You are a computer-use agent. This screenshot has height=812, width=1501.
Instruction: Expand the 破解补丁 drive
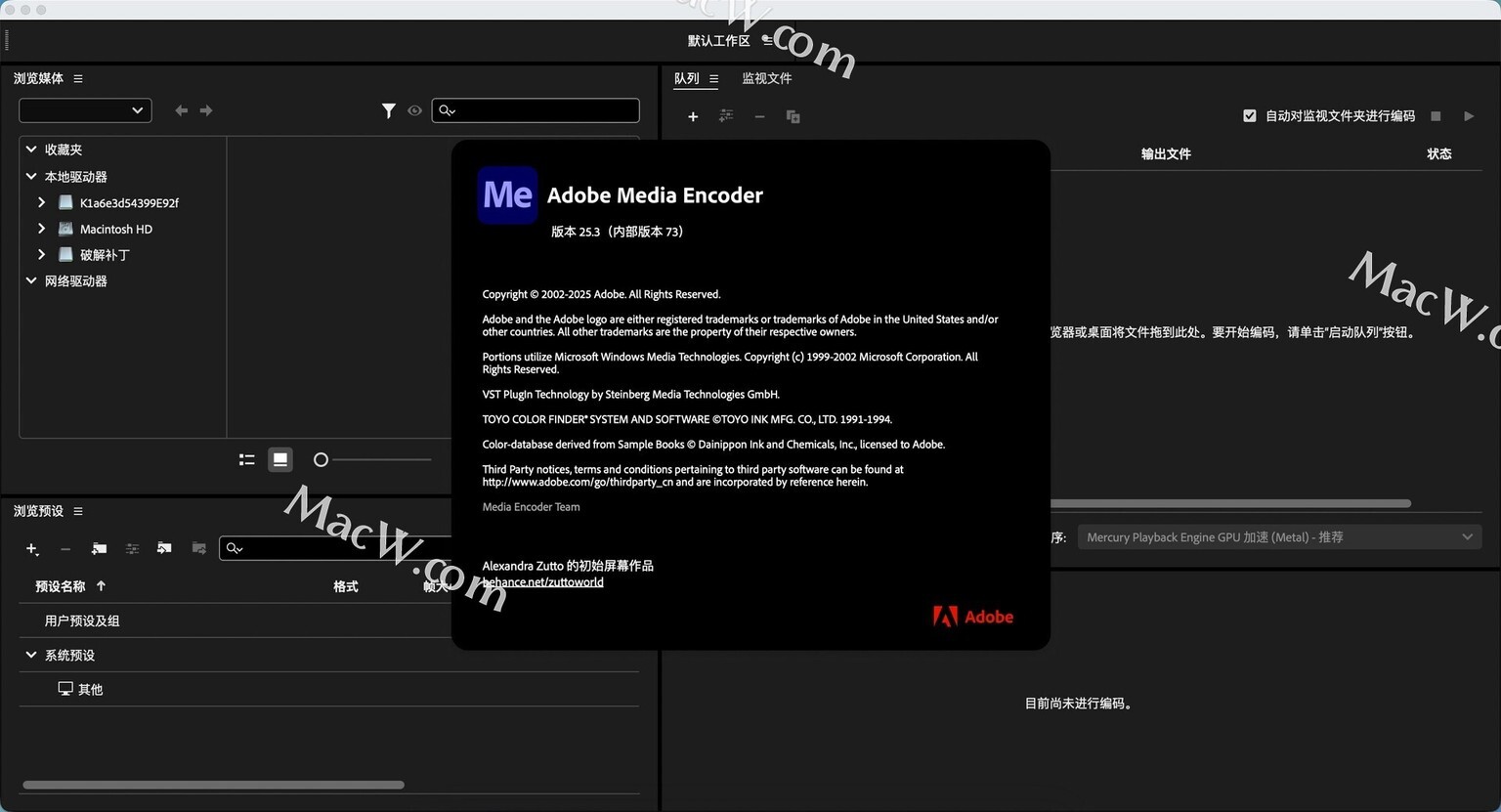41,254
